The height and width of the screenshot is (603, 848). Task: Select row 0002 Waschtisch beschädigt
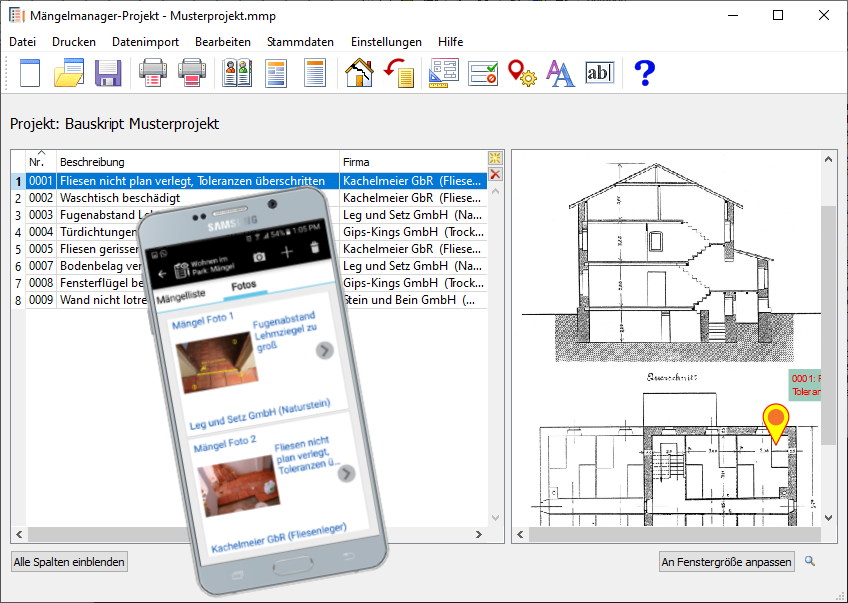pyautogui.click(x=120, y=198)
